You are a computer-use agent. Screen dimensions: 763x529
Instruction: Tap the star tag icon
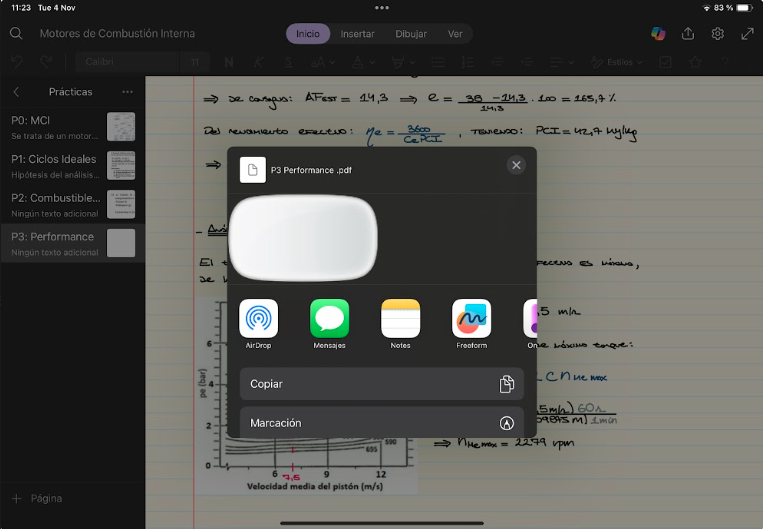pos(695,62)
